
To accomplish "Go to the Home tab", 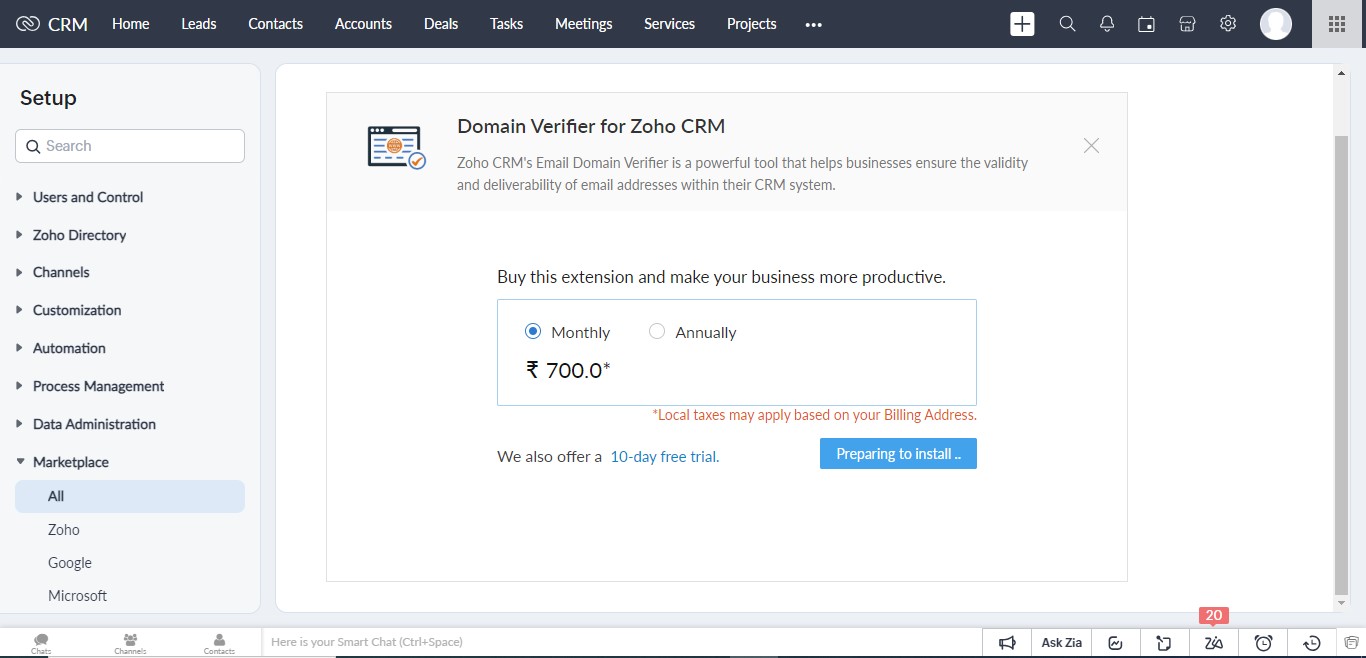I will pos(131,24).
